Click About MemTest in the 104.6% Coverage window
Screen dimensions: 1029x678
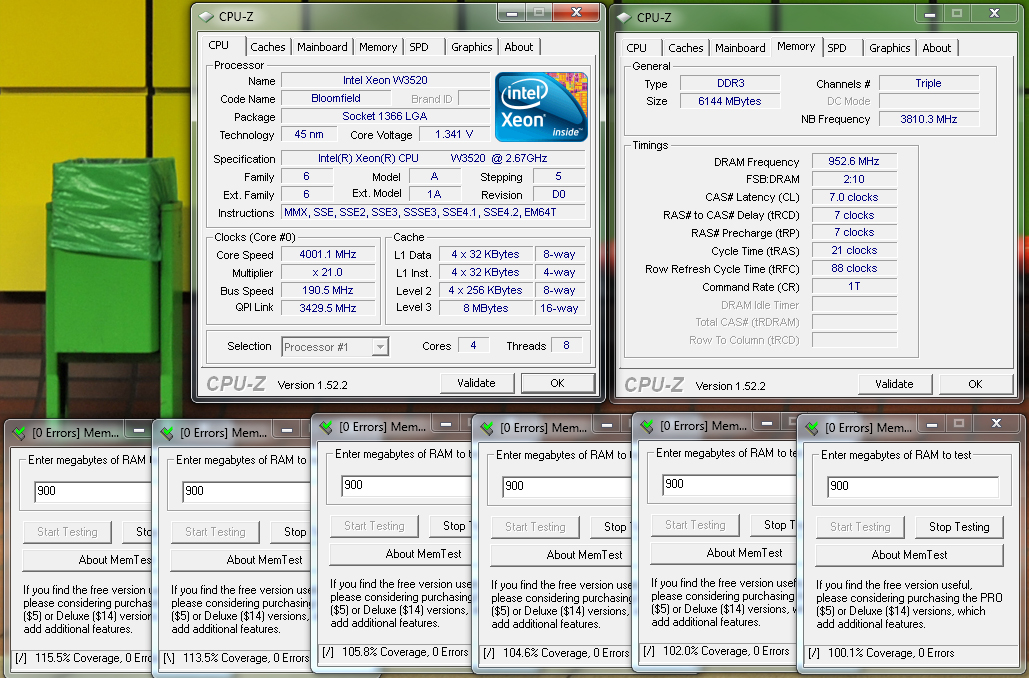point(561,555)
